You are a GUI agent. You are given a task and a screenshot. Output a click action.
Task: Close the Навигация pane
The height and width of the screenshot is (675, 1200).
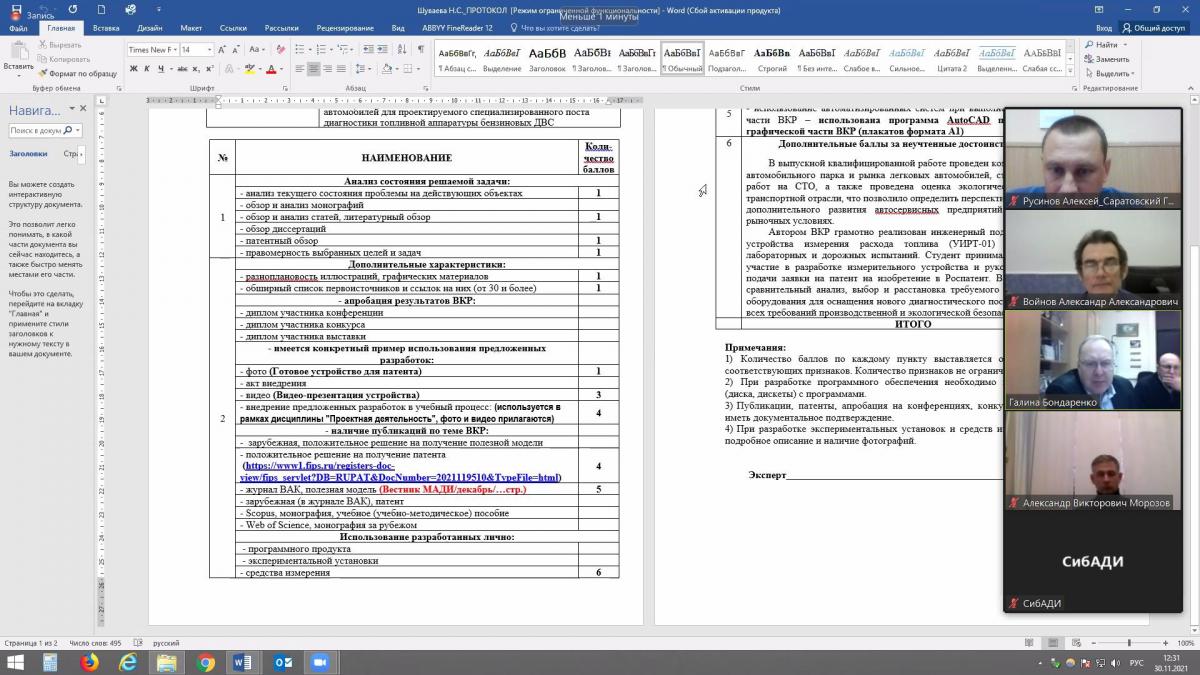tap(83, 109)
